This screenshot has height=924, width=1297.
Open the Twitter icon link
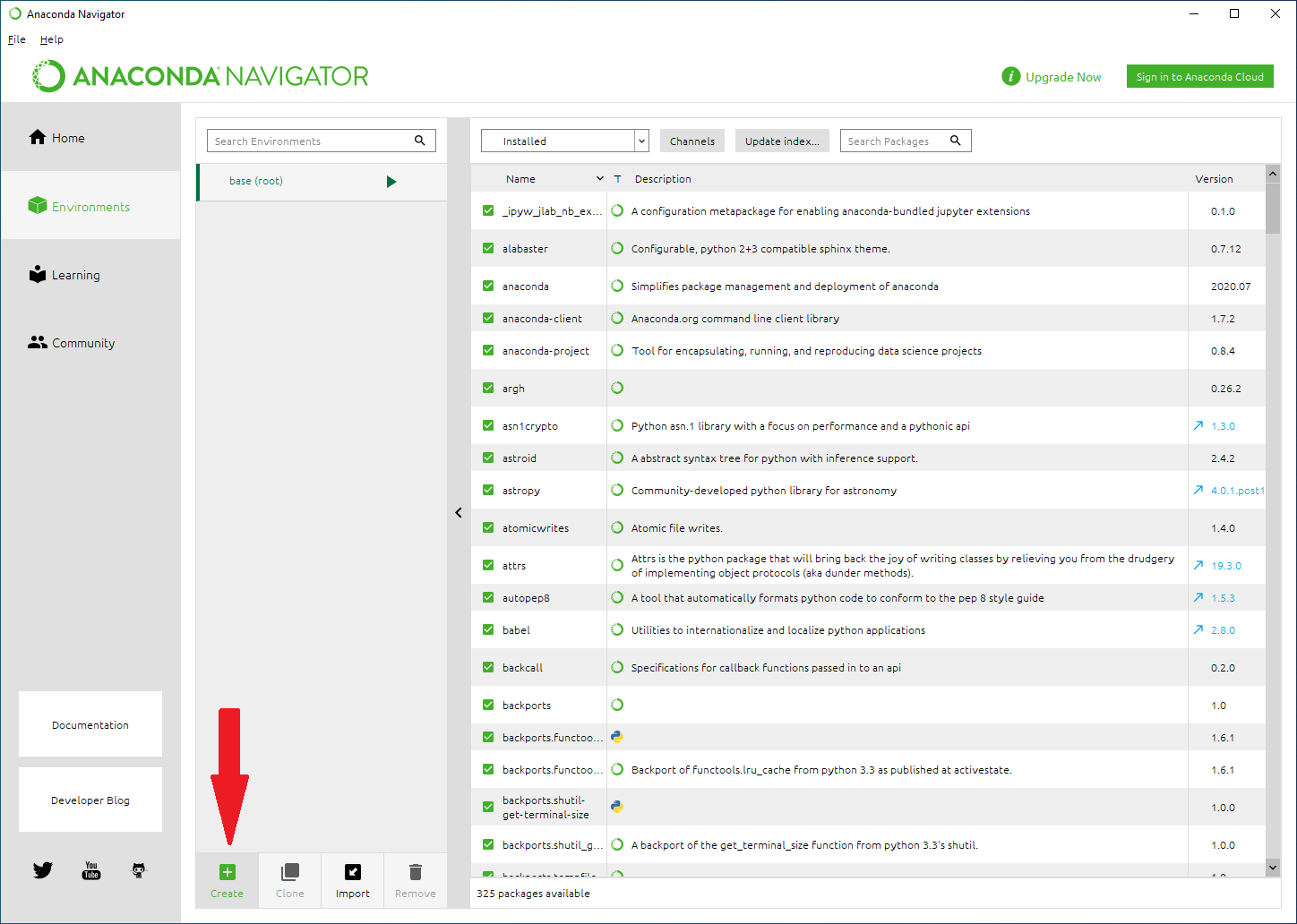pyautogui.click(x=43, y=870)
